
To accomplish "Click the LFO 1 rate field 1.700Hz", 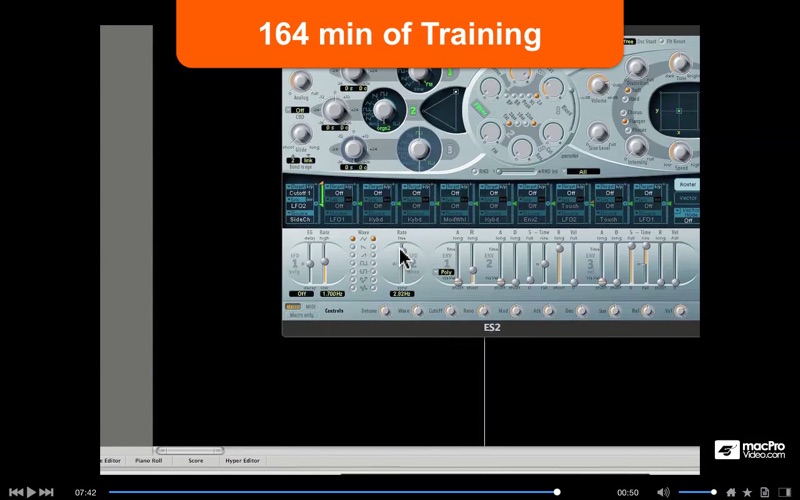I will pyautogui.click(x=332, y=294).
